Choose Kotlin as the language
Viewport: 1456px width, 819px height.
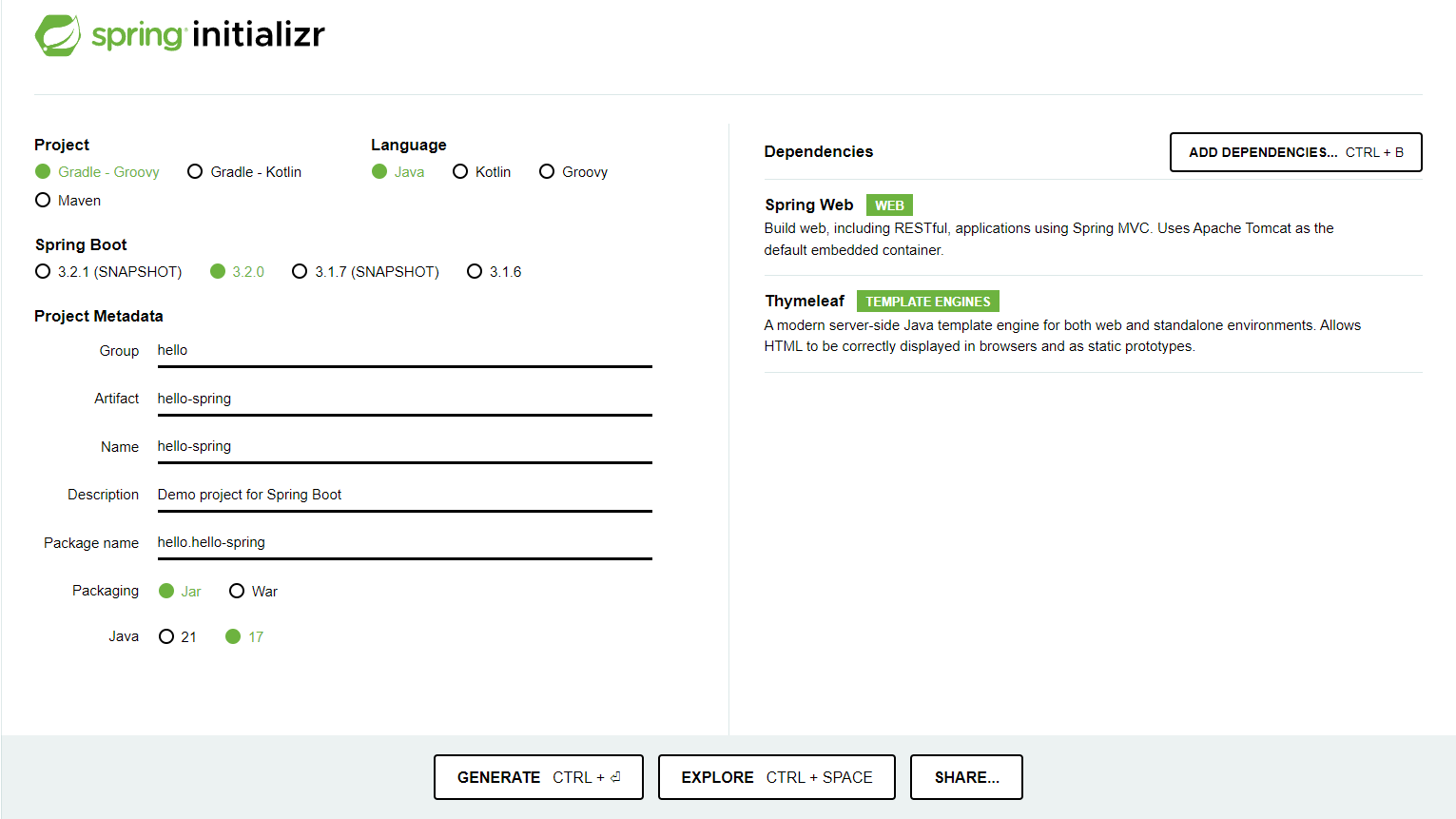(x=482, y=172)
